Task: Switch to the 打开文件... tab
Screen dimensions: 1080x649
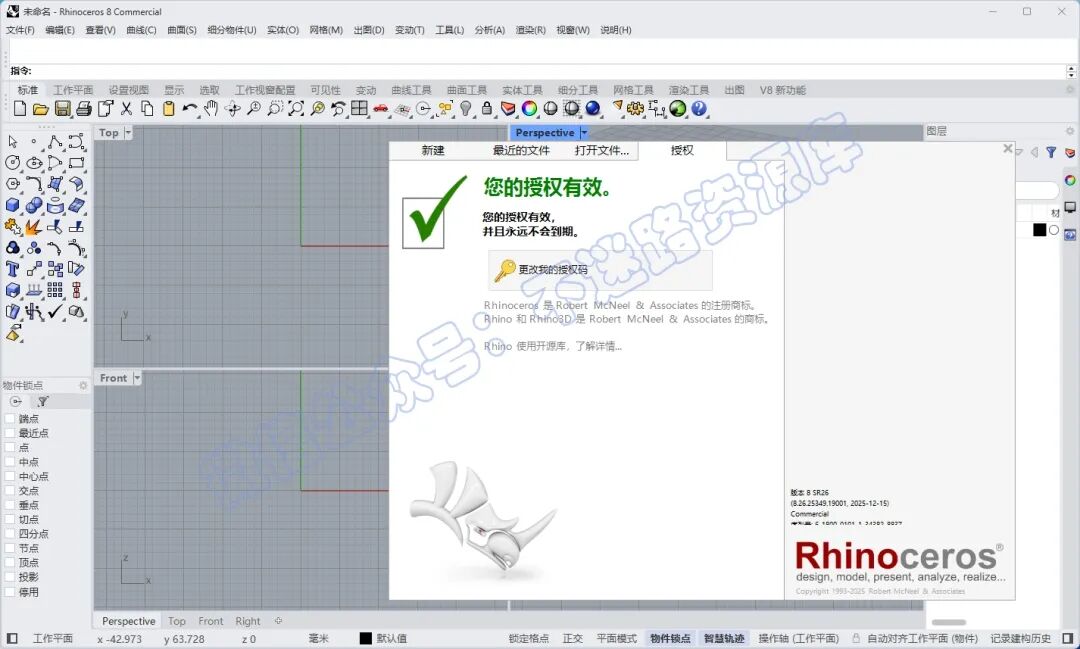Action: (602, 150)
